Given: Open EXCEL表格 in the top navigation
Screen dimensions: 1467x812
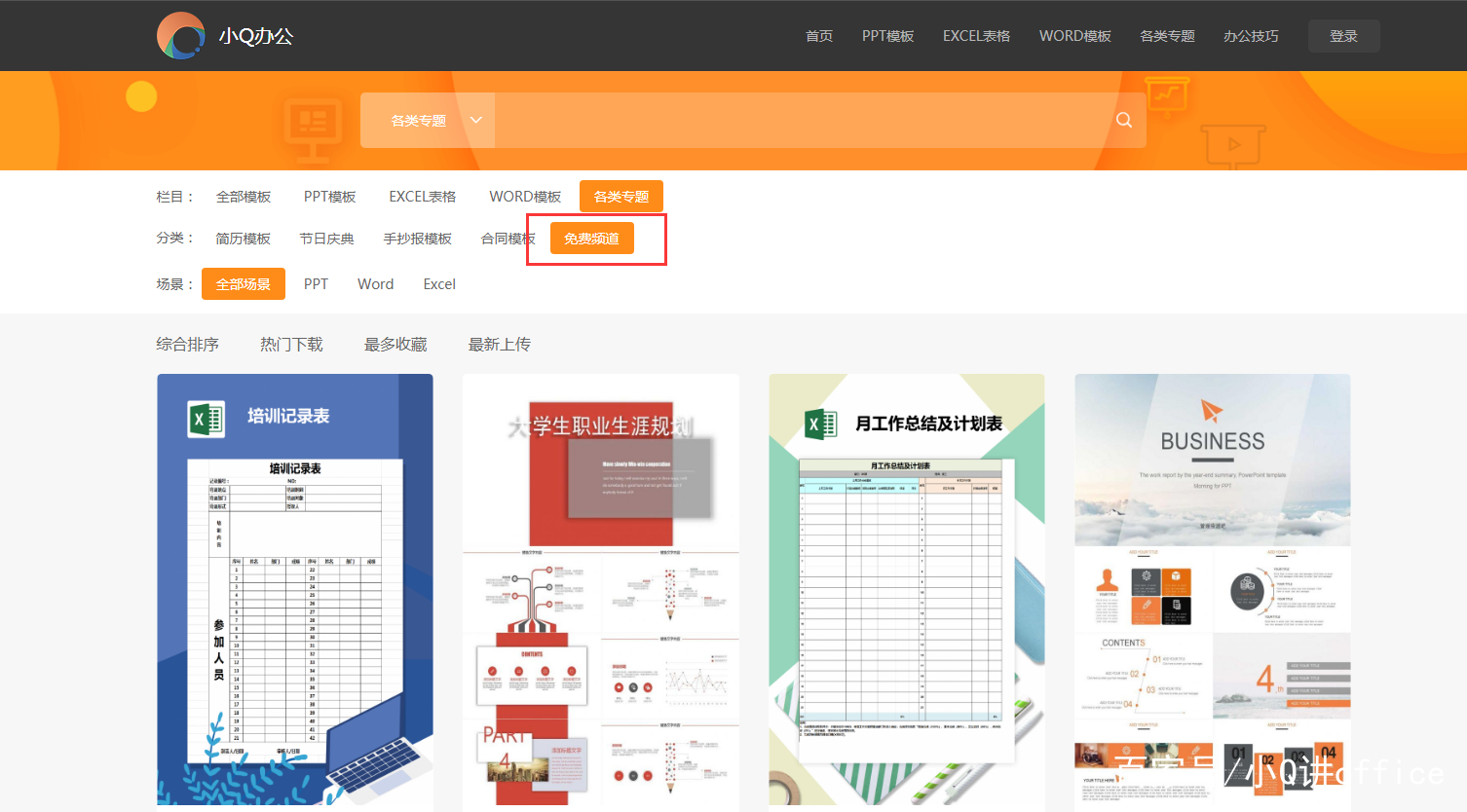Looking at the screenshot, I should (x=976, y=36).
